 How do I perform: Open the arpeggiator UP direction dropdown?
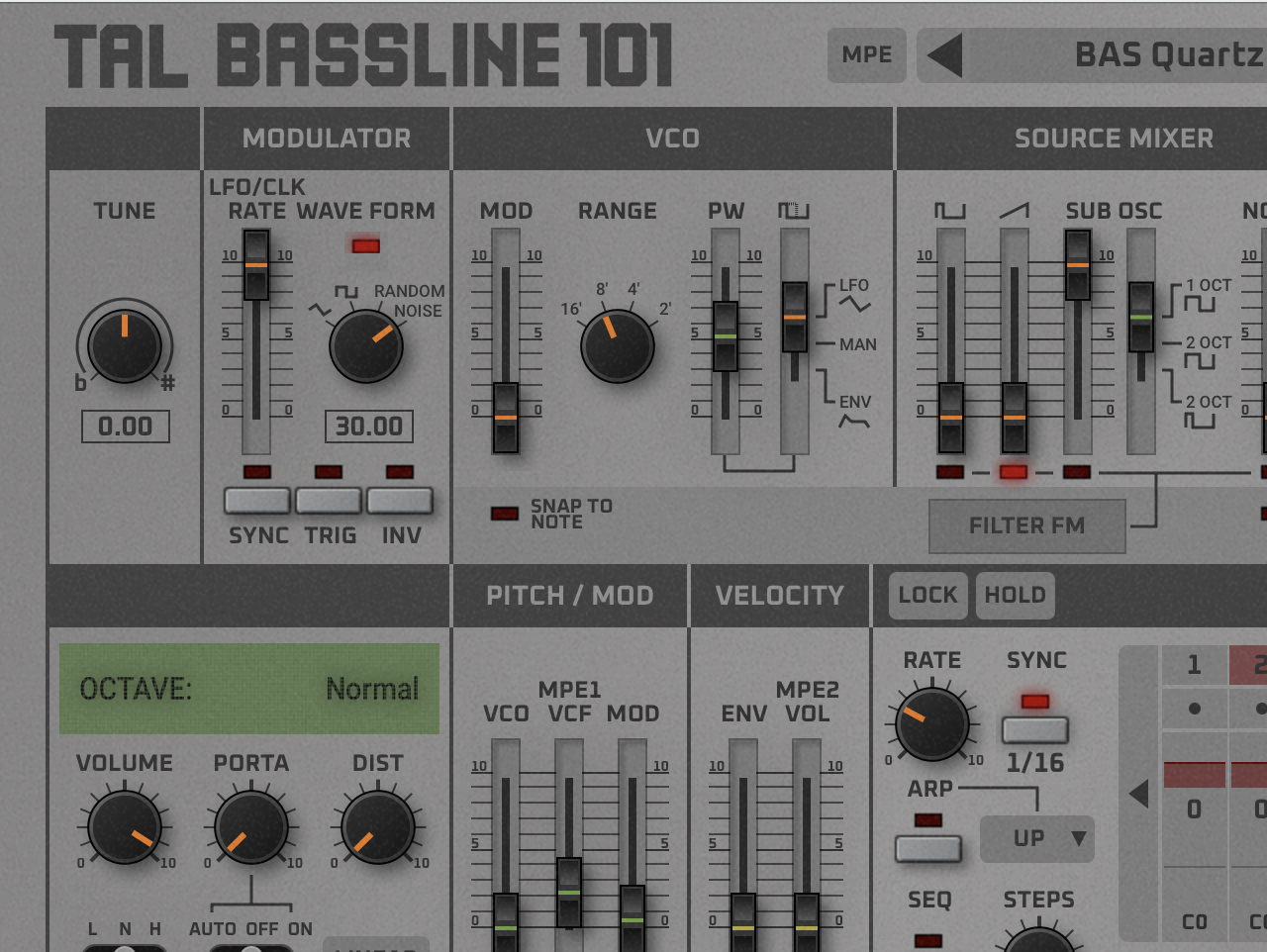pyautogui.click(x=1036, y=839)
